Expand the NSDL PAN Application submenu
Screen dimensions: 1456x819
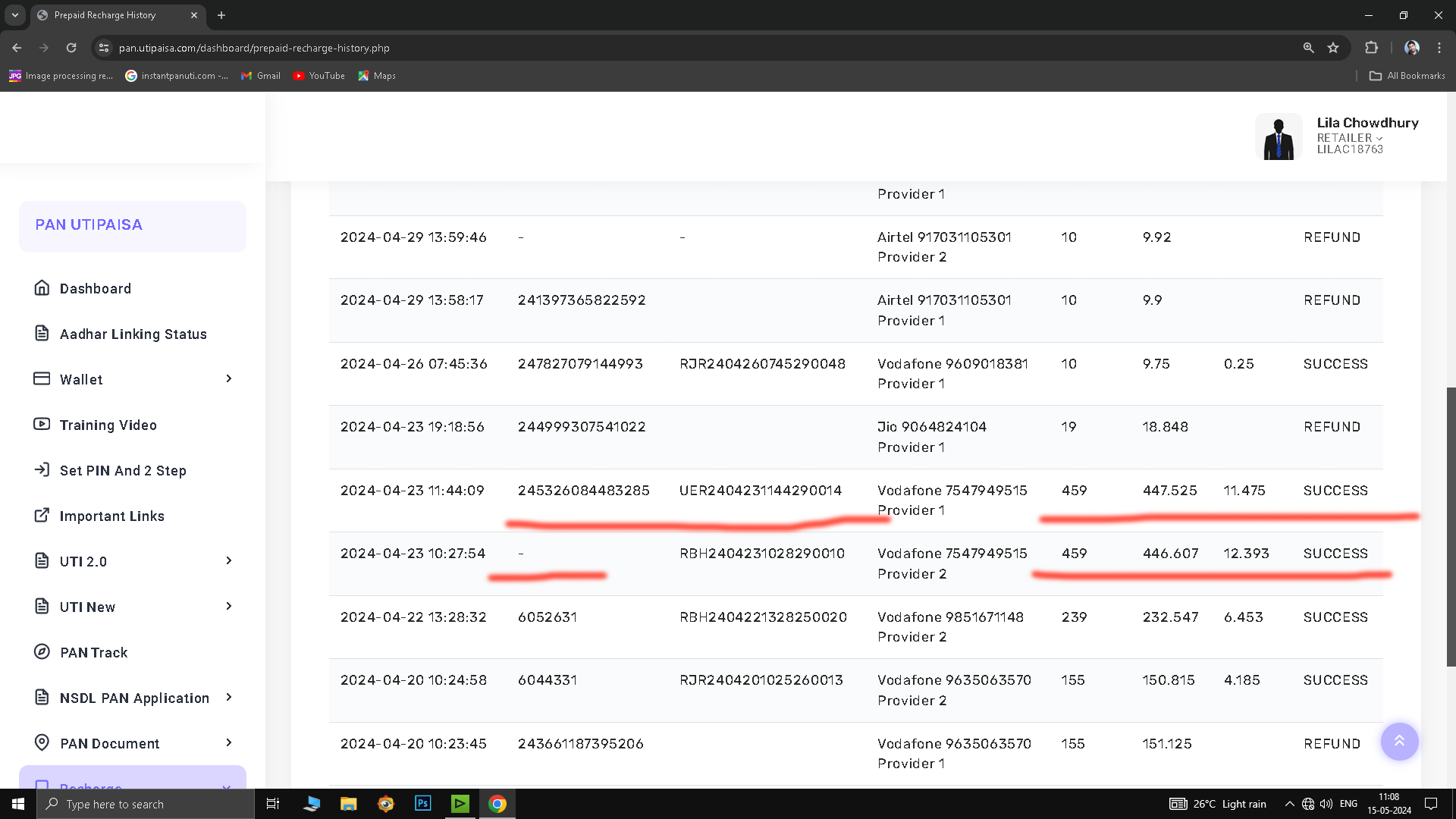[228, 697]
